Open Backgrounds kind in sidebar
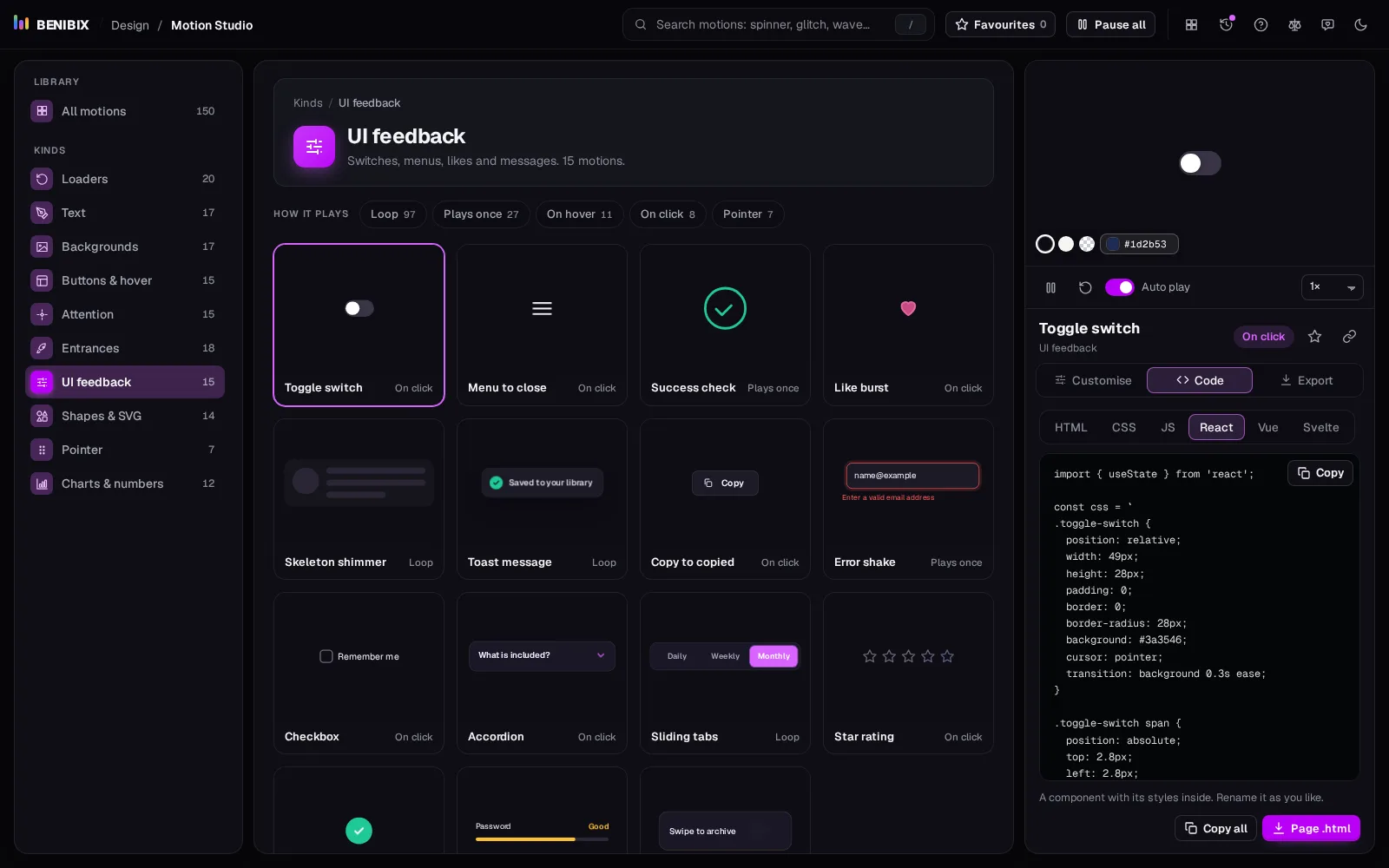 pos(125,247)
